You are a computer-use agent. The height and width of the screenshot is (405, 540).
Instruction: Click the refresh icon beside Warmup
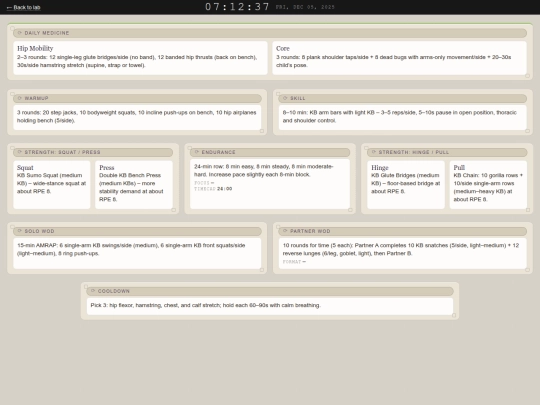click(x=20, y=98)
